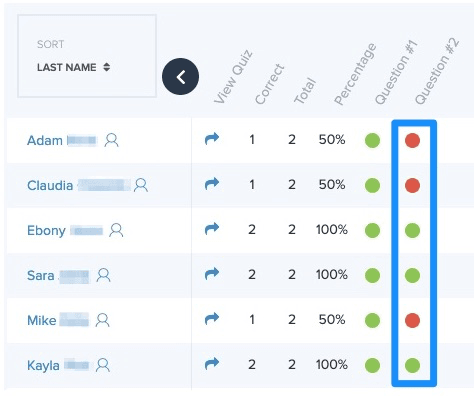View Claudia's quiz with the share arrow
This screenshot has height=396, width=474.
click(212, 183)
